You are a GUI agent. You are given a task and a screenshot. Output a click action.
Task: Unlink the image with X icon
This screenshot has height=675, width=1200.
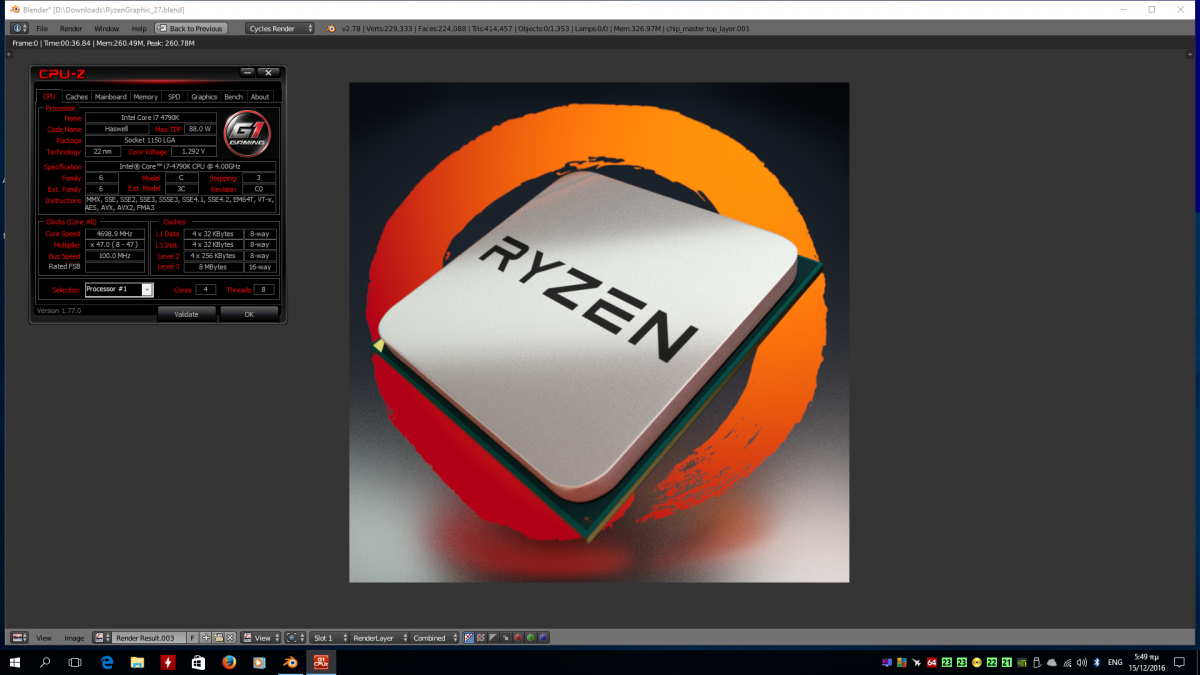[230, 638]
